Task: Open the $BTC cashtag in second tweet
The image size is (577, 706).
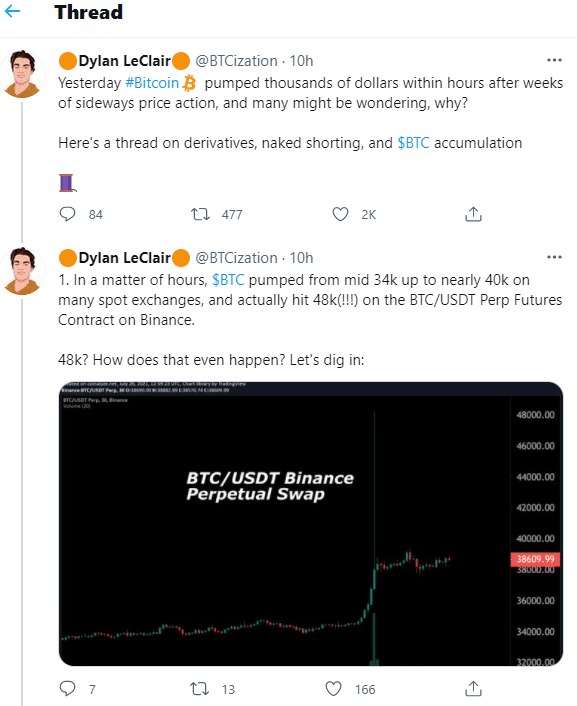Action: (228, 280)
